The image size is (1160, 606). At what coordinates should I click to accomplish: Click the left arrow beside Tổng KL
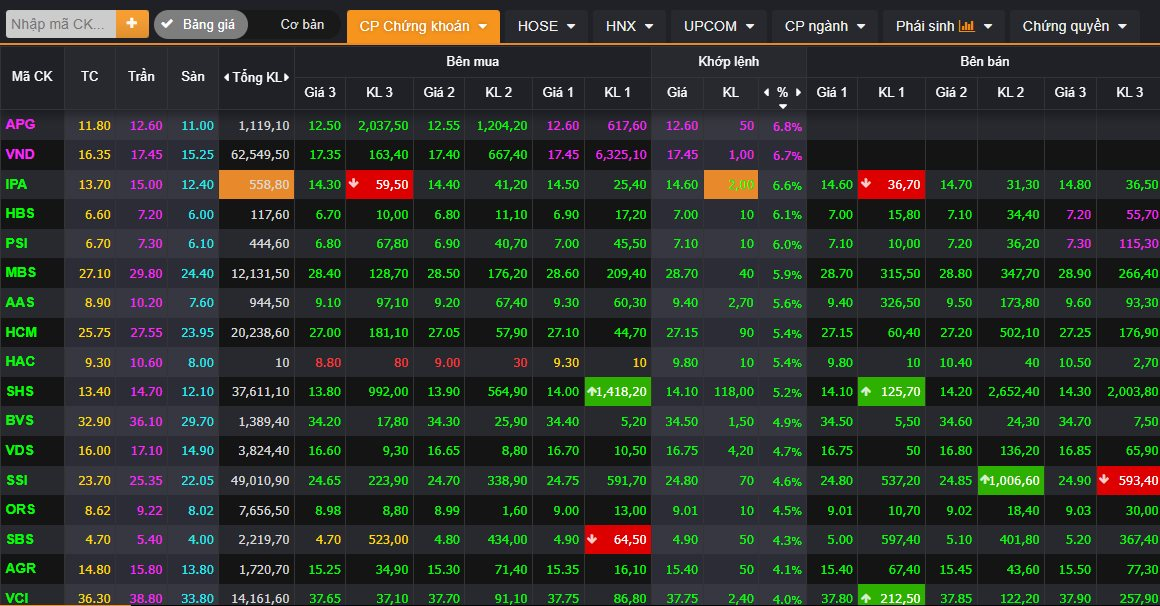[x=226, y=77]
